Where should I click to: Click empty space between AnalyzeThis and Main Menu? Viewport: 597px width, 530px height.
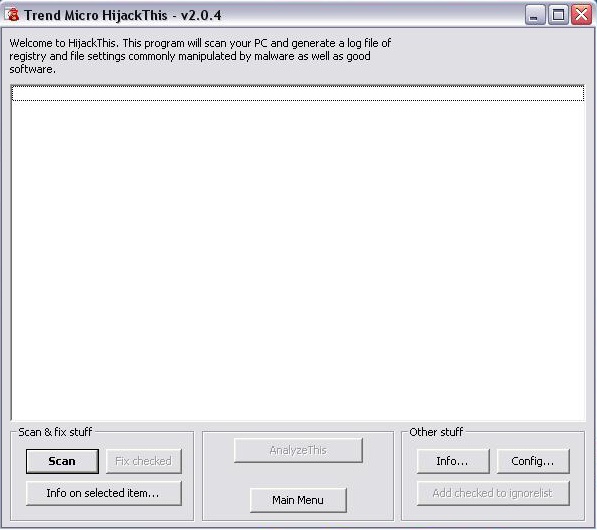(298, 475)
